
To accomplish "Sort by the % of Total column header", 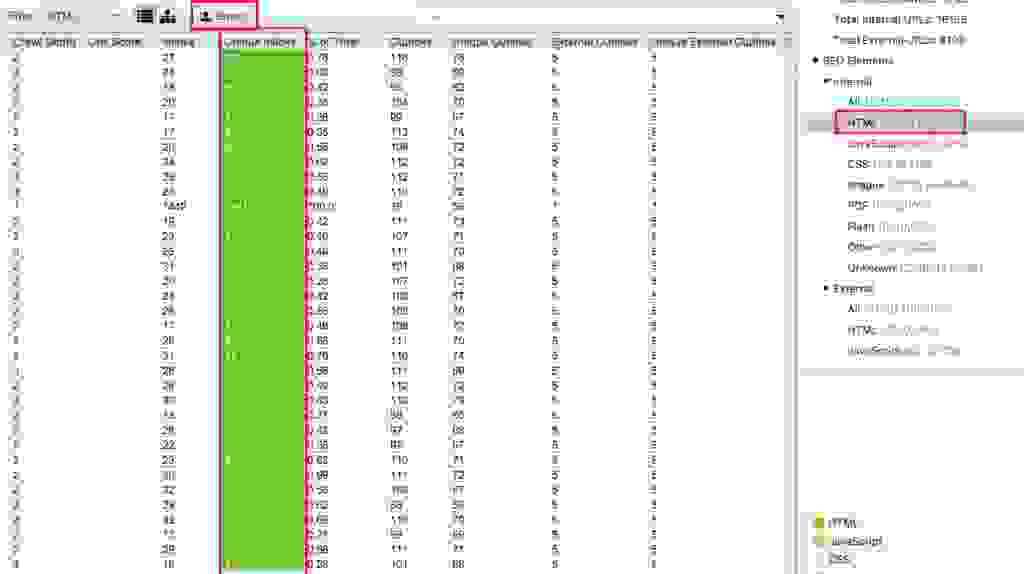I will click(337, 42).
